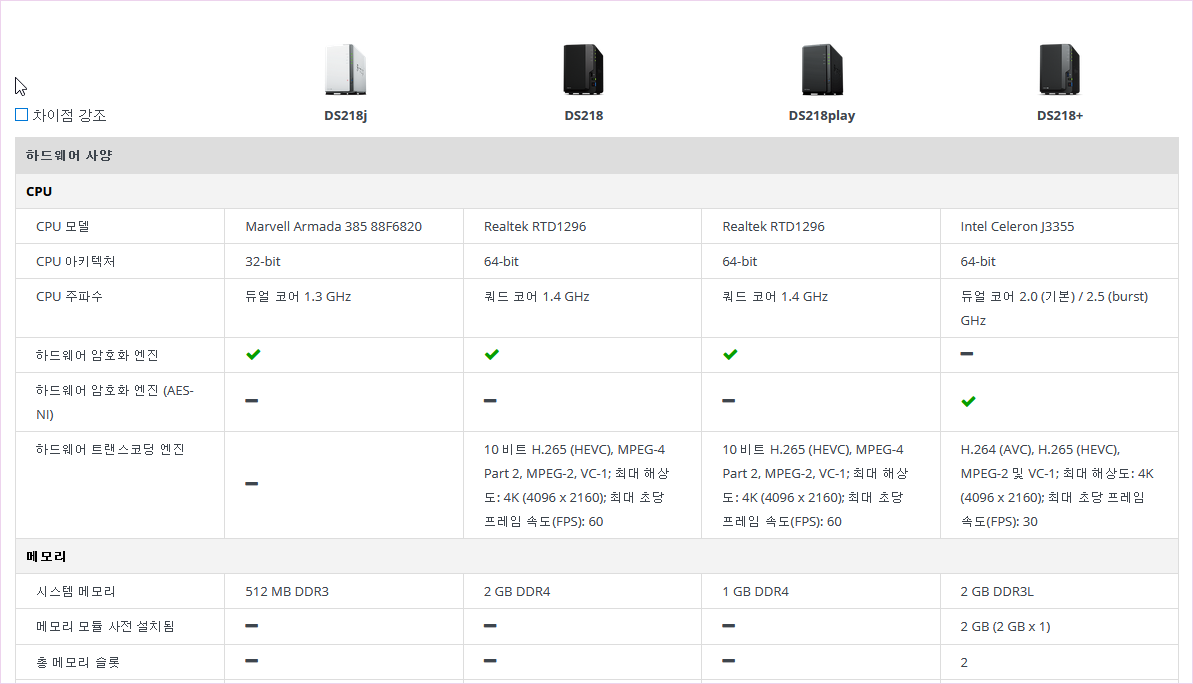The width and height of the screenshot is (1193, 684).
Task: Open the DS218 model name link
Action: (584, 116)
